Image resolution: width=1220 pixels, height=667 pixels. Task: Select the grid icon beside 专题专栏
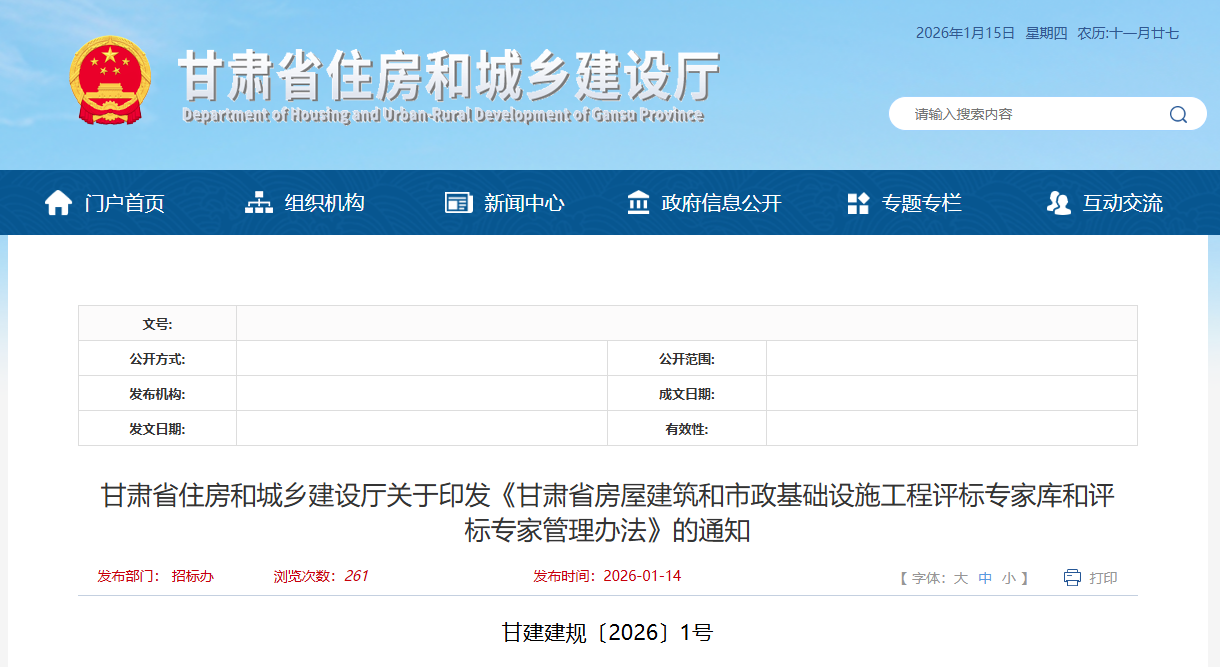pyautogui.click(x=858, y=202)
